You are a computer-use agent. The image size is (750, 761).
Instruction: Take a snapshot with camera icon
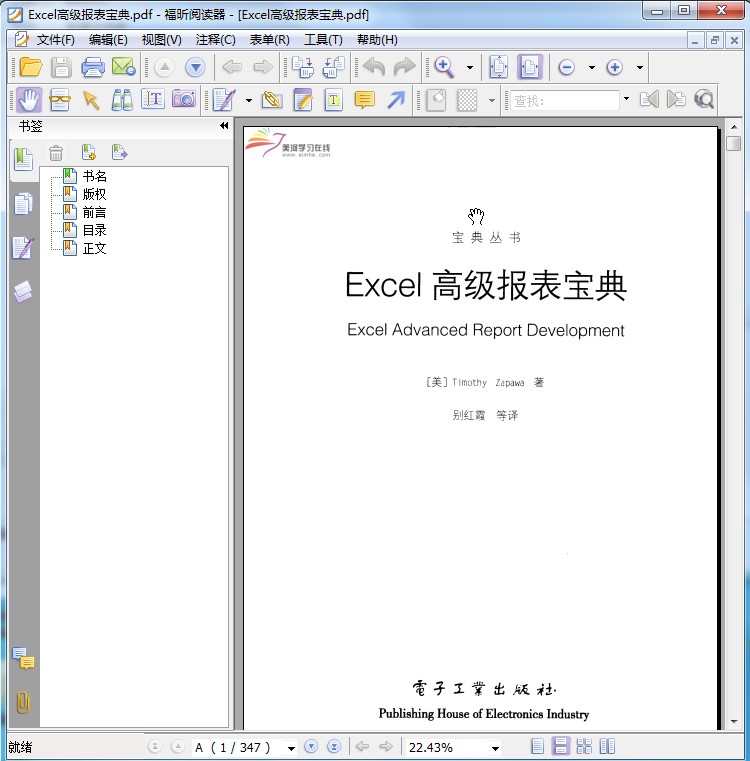point(184,100)
